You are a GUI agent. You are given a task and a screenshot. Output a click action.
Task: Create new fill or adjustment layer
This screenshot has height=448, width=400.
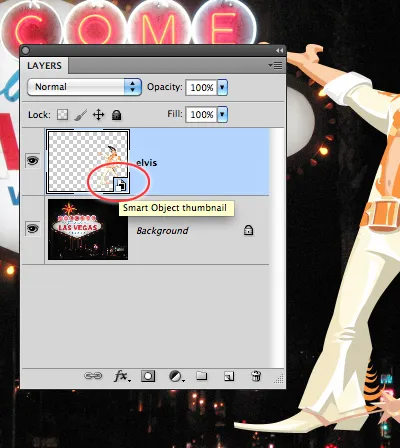(177, 376)
